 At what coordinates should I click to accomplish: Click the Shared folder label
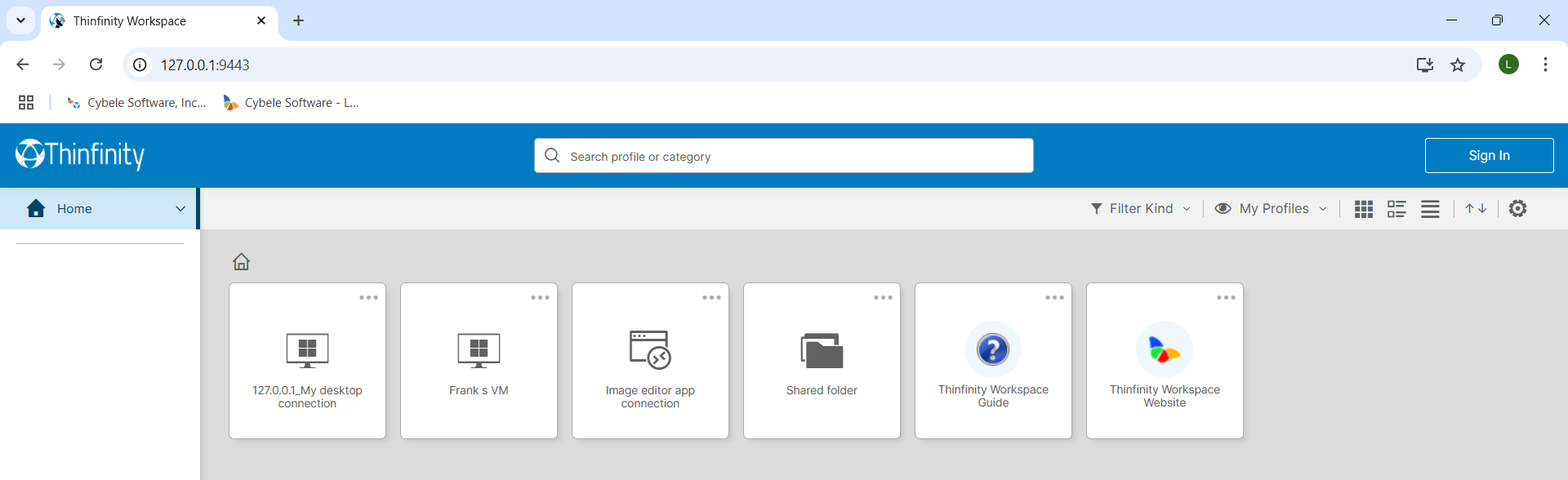click(x=822, y=391)
